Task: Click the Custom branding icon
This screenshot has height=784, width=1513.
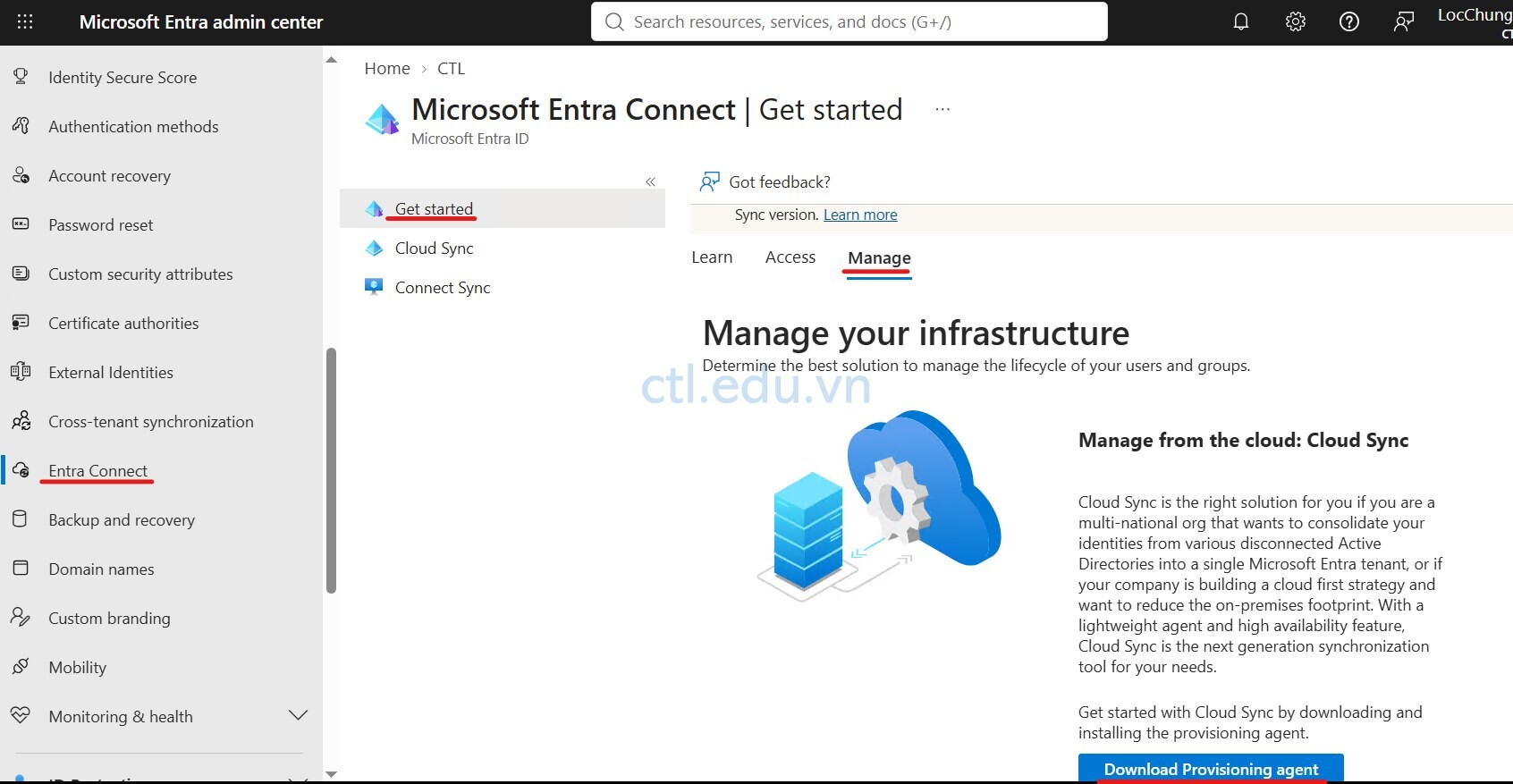Action: pyautogui.click(x=21, y=618)
